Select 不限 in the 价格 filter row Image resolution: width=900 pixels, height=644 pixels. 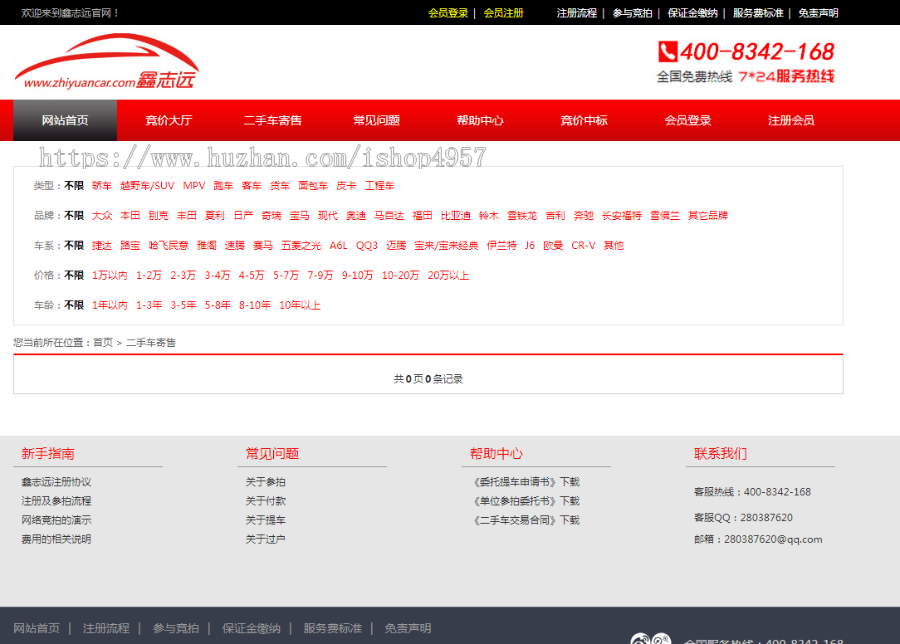click(74, 276)
